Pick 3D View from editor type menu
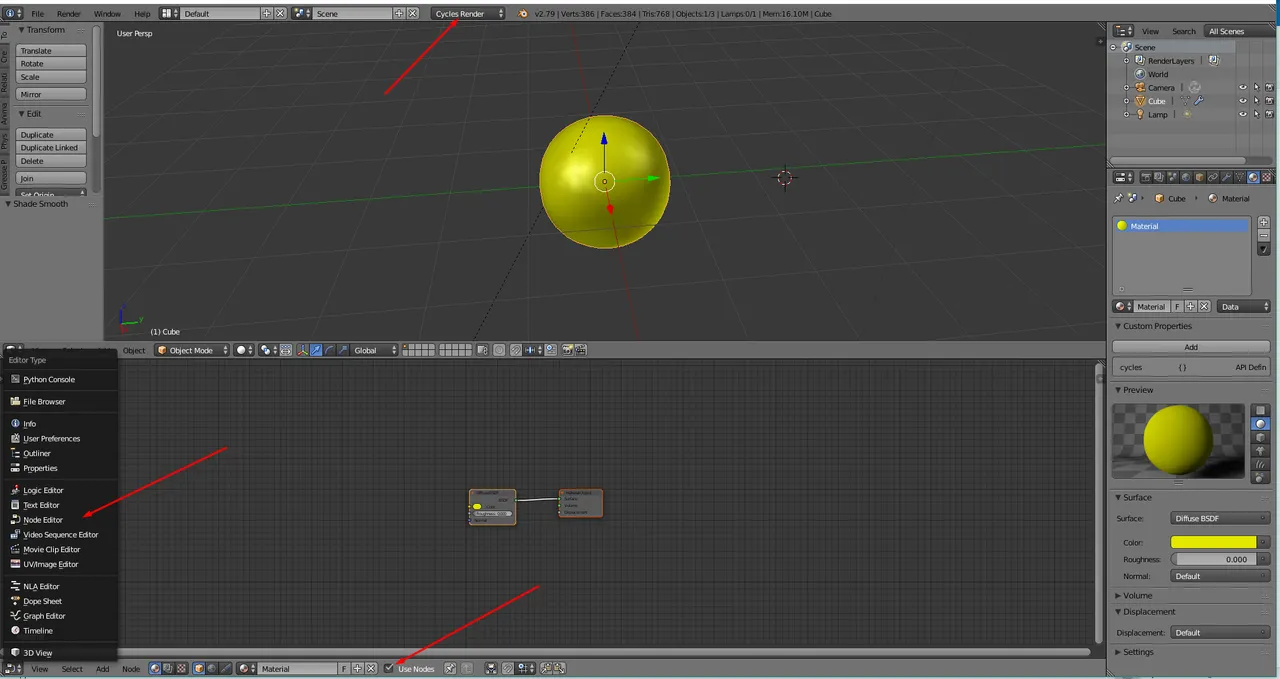 38,652
